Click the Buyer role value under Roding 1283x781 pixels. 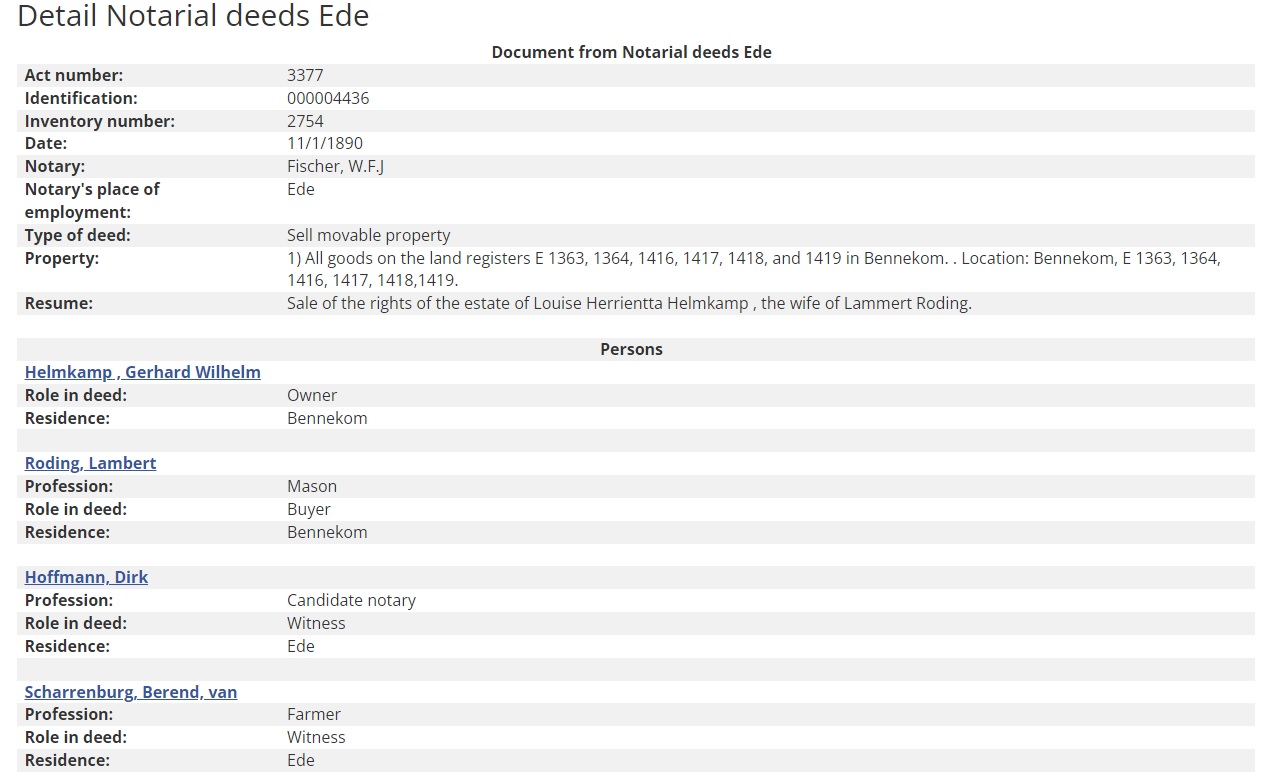(308, 509)
